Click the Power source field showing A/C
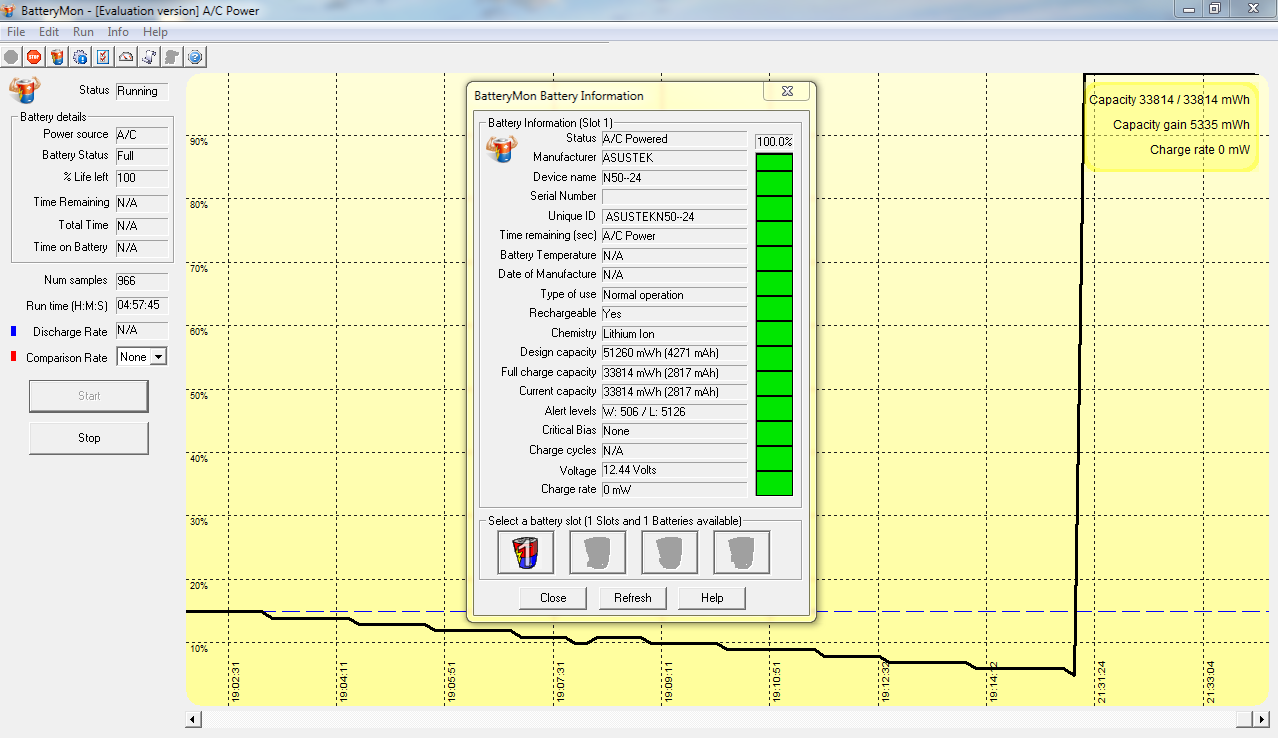 142,134
